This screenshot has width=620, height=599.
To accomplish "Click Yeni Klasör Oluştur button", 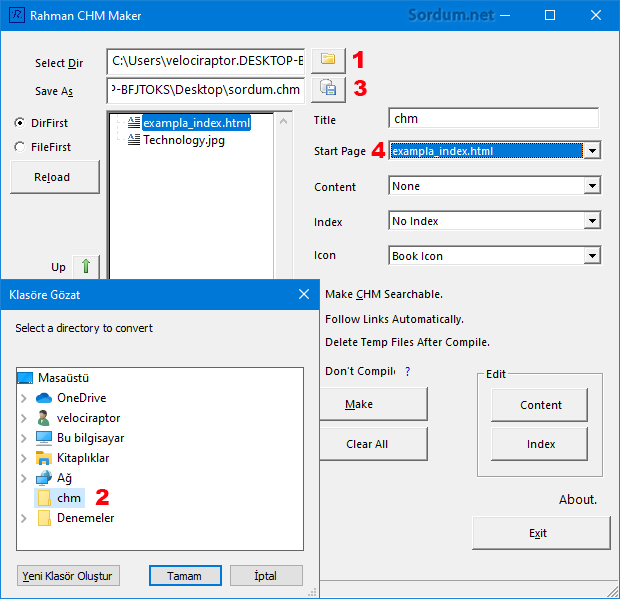I will point(68,576).
